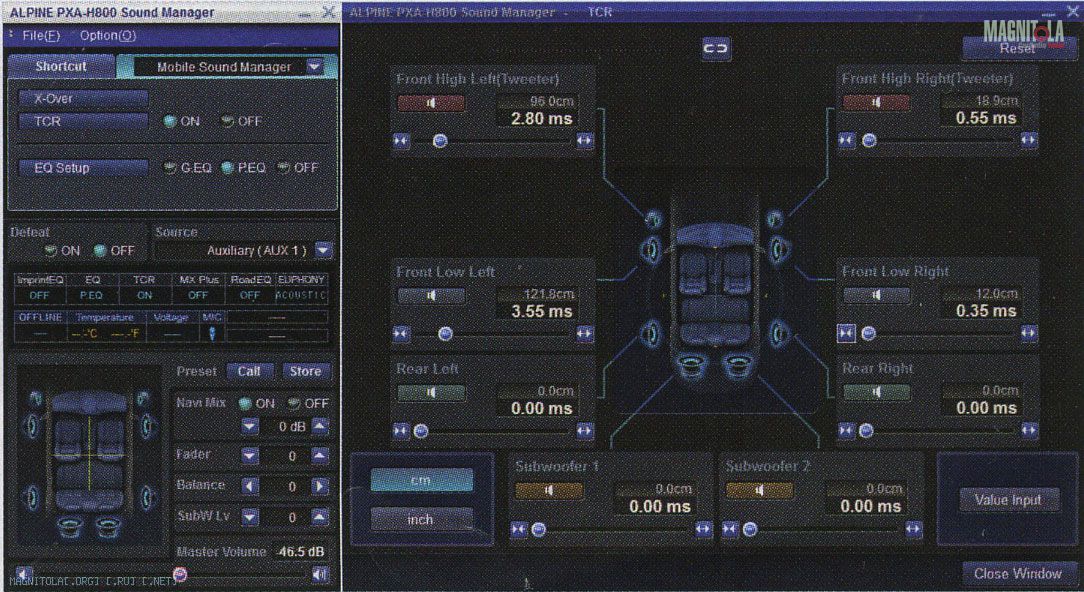This screenshot has height=592, width=1084.
Task: Mute the Rear Right speaker
Action: pos(877,393)
